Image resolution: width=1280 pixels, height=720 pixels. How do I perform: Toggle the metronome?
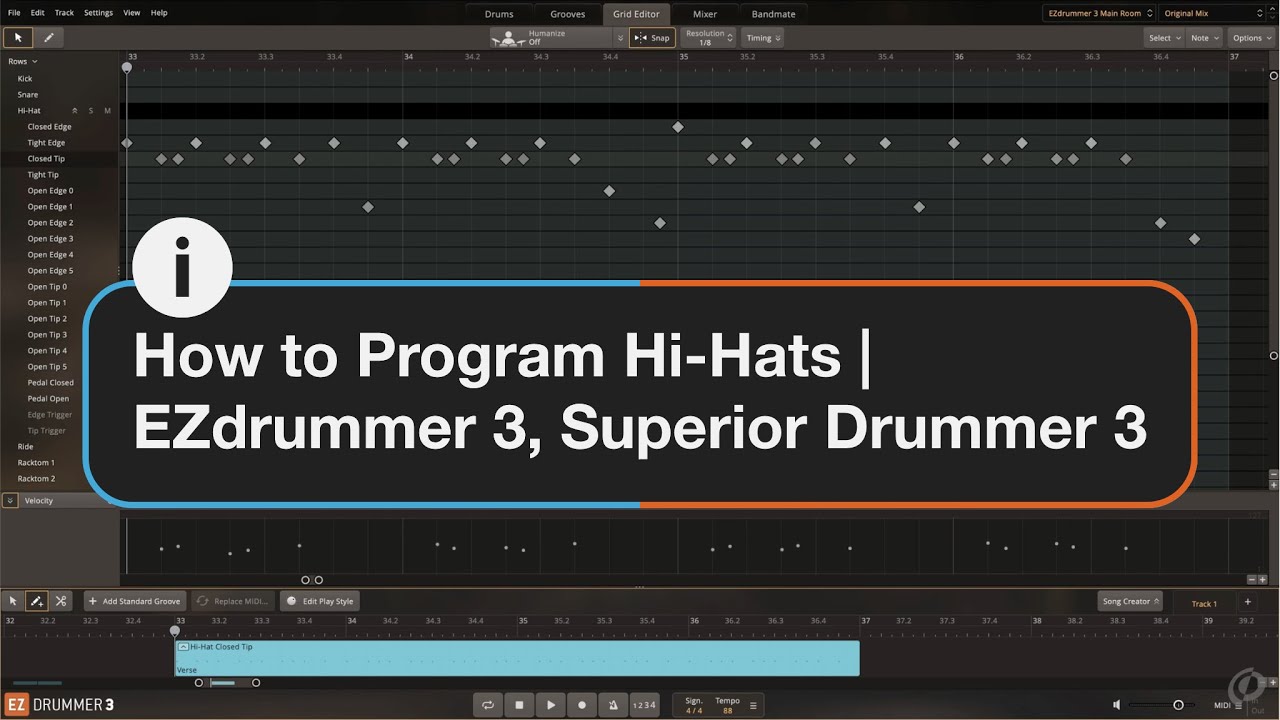[x=613, y=705]
